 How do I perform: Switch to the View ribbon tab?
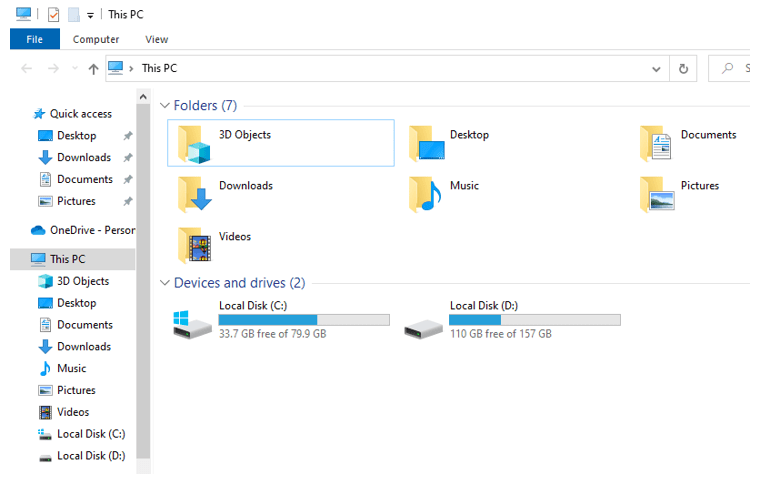pos(157,39)
